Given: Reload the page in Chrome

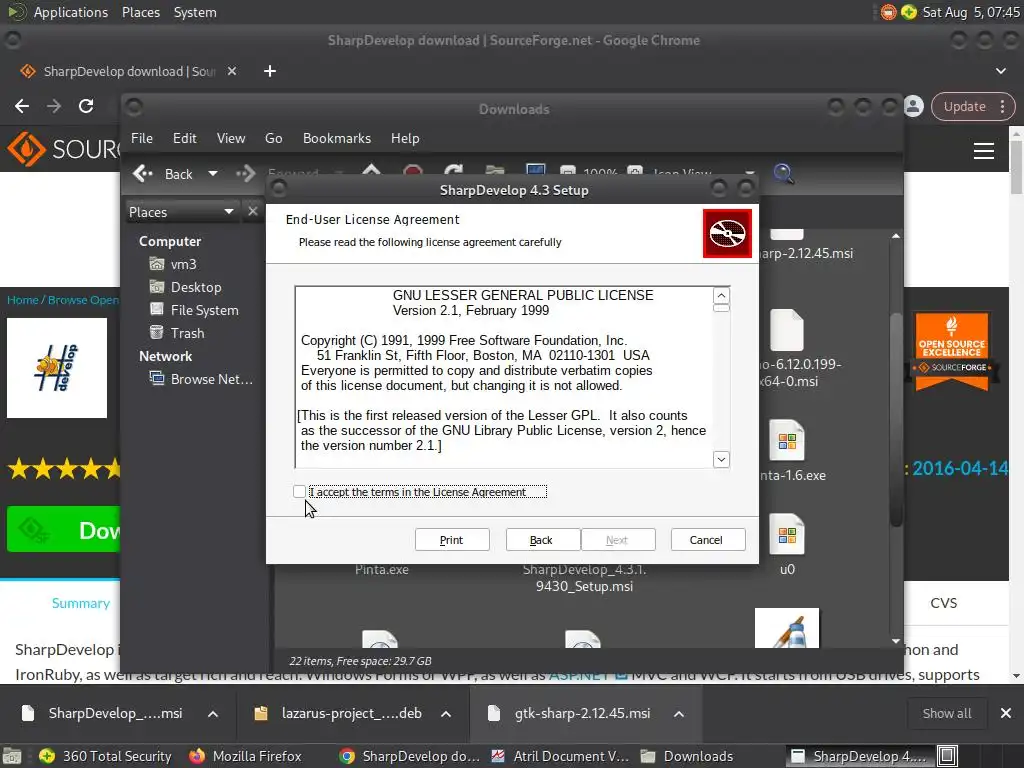Looking at the screenshot, I should (x=86, y=106).
